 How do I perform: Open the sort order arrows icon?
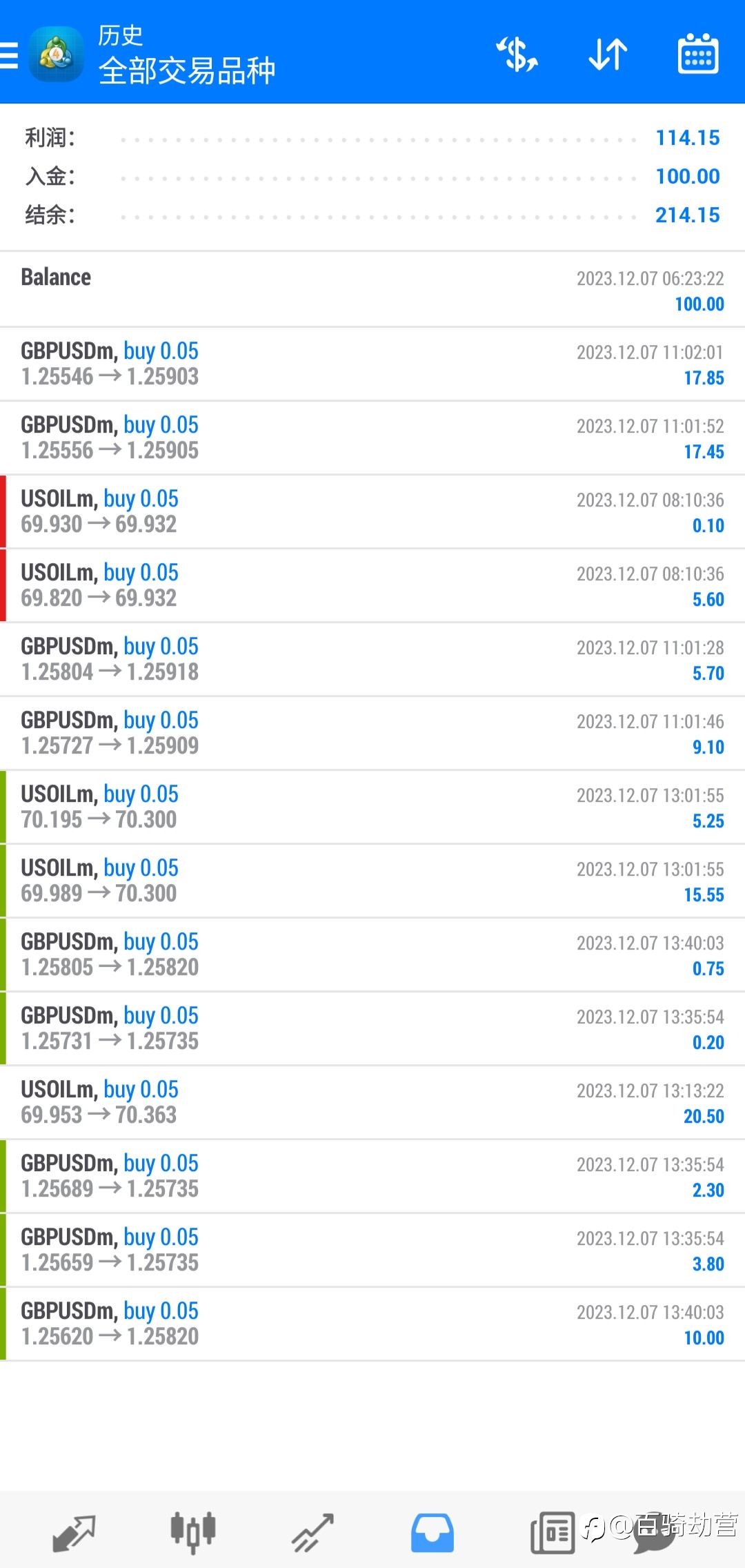pyautogui.click(x=608, y=55)
